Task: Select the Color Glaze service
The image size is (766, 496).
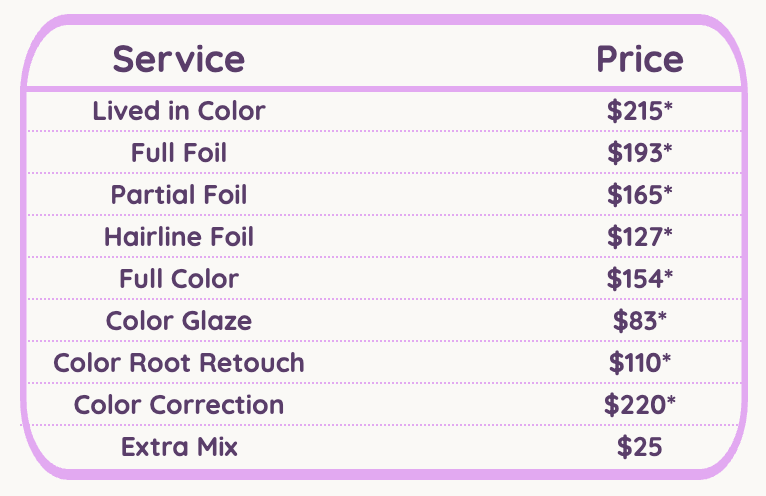Action: pos(179,321)
